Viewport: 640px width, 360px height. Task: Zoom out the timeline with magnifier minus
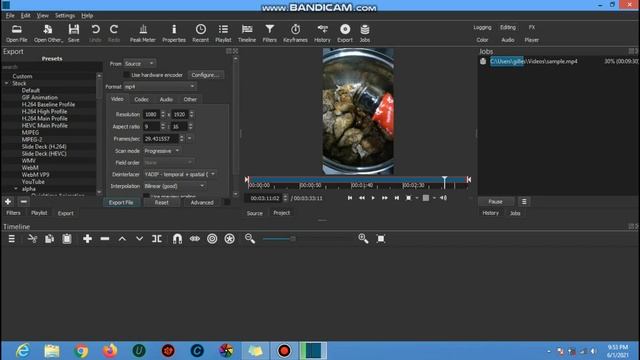[250, 239]
